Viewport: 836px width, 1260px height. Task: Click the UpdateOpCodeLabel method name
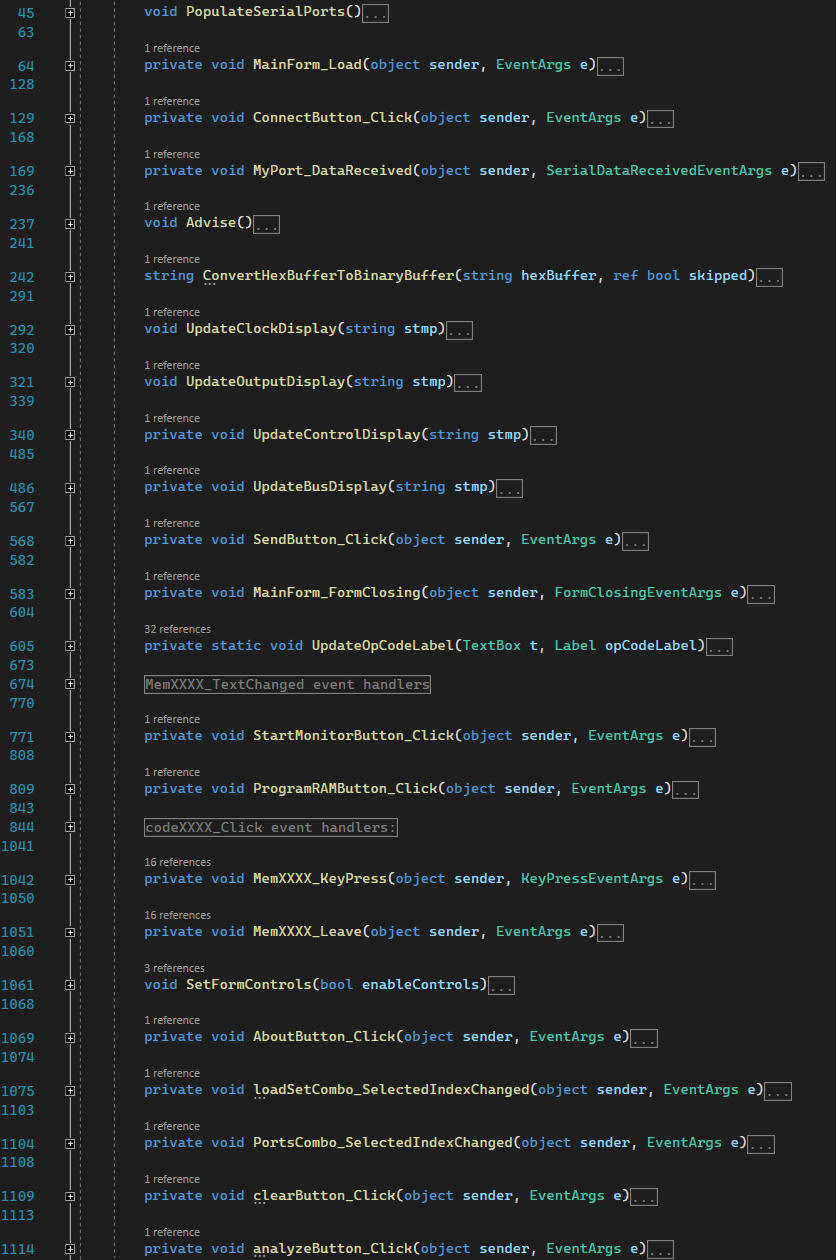point(383,646)
